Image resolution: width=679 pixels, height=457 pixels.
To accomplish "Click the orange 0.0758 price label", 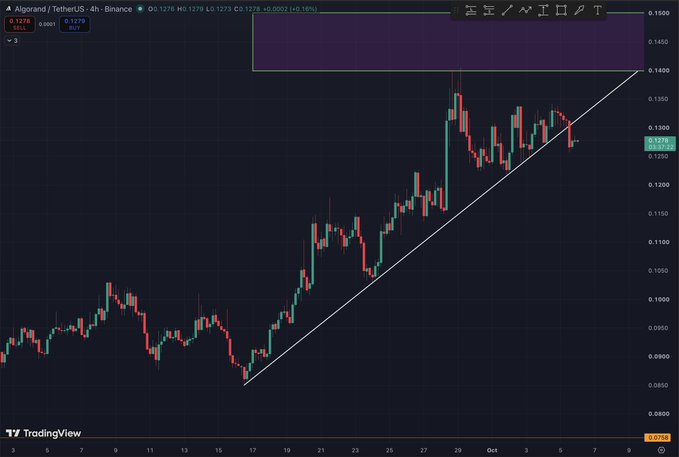I will pos(657,438).
